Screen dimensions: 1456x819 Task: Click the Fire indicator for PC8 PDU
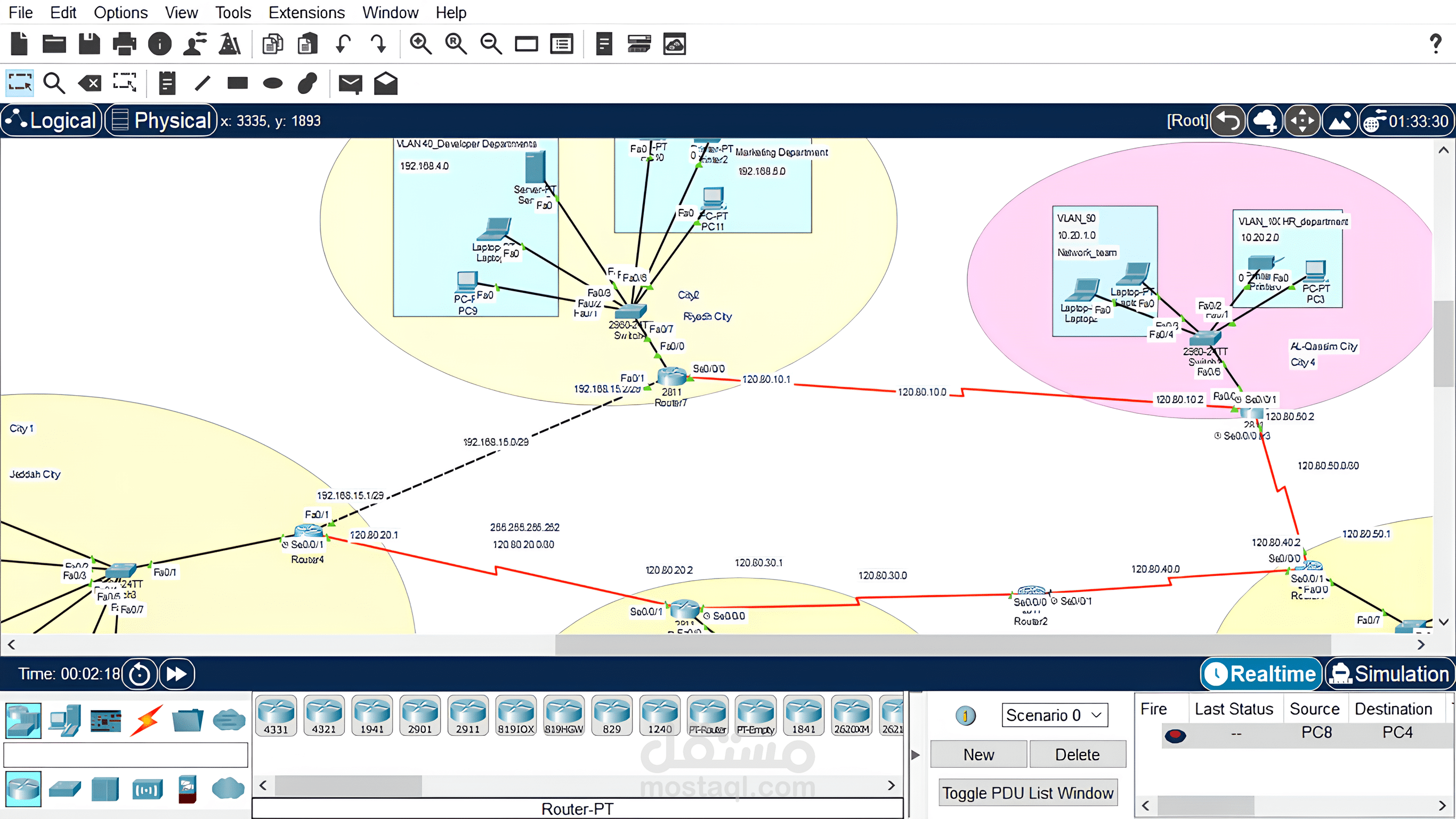(x=1176, y=735)
